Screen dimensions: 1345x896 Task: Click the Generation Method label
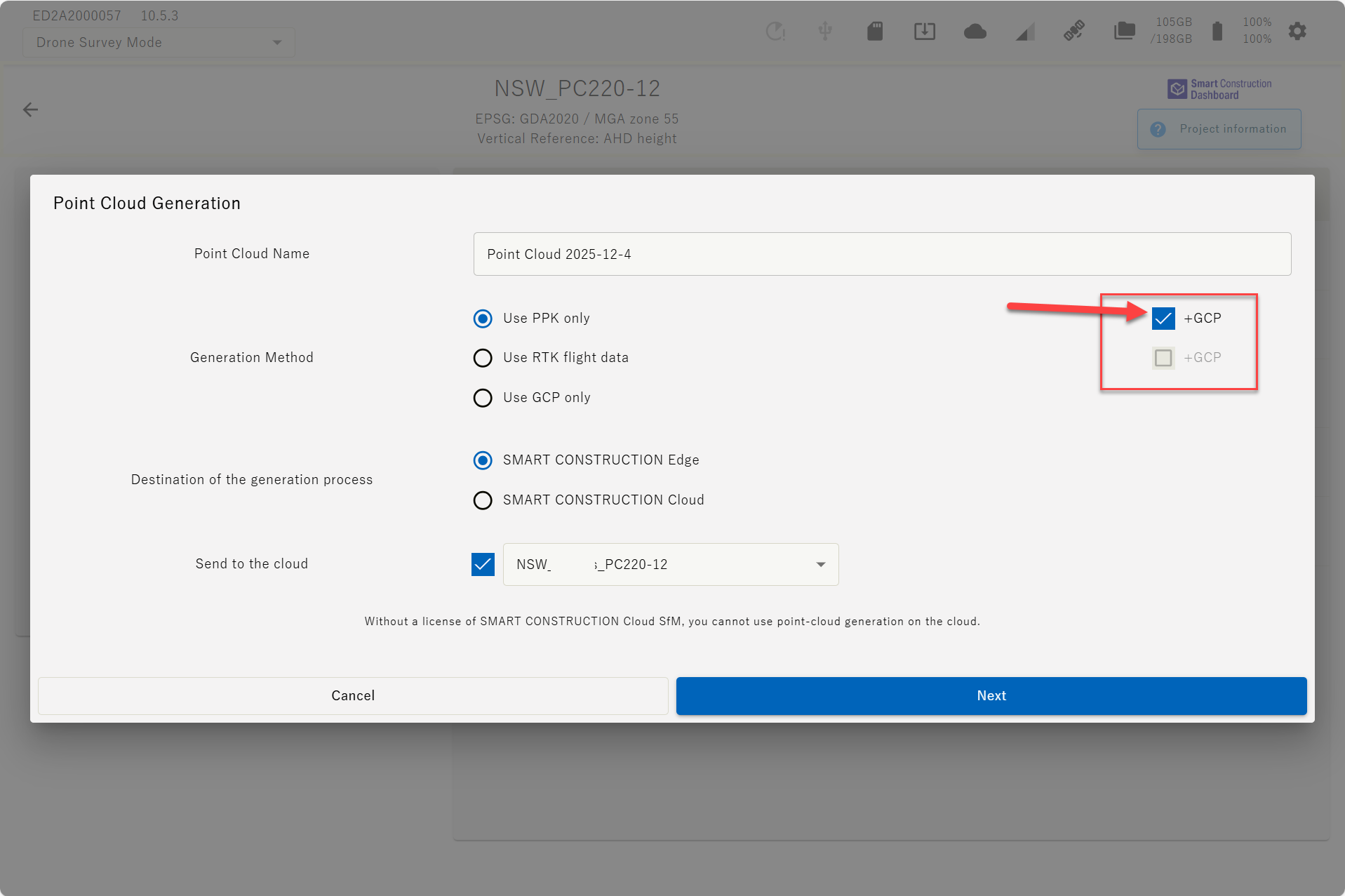pos(252,358)
